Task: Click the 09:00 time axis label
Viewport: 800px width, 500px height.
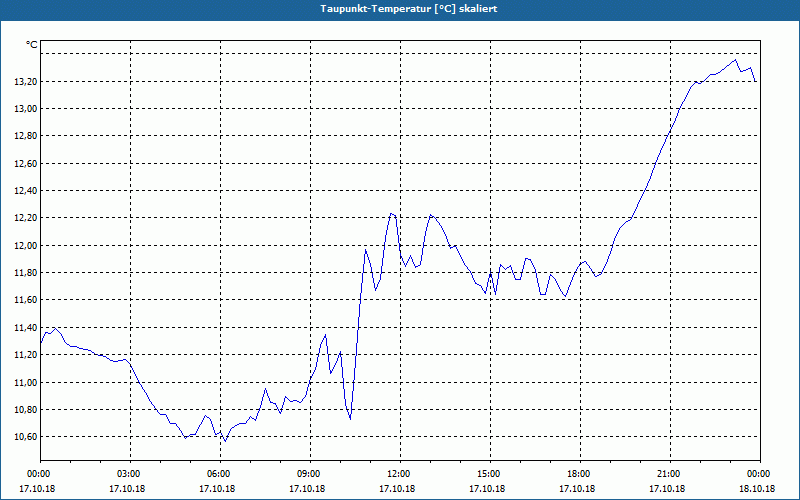Action: 310,474
